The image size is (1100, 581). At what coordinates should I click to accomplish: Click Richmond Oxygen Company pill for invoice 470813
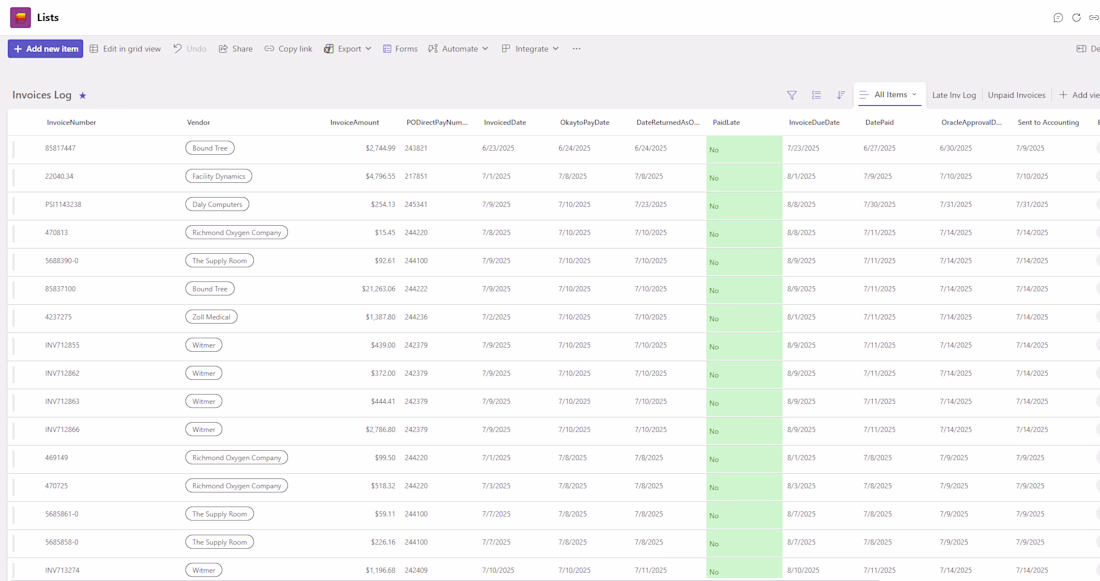(x=236, y=232)
